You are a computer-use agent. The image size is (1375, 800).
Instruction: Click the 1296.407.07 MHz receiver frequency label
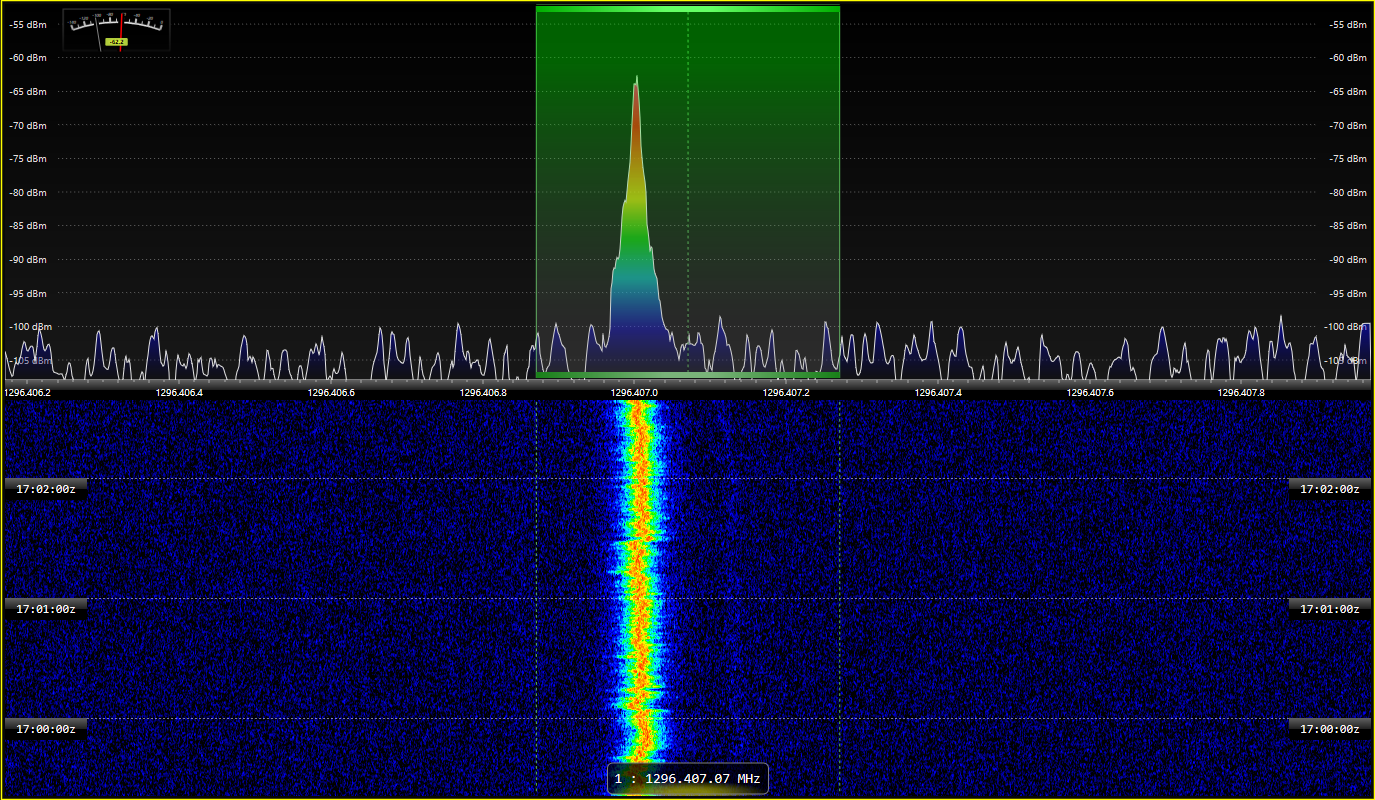687,778
